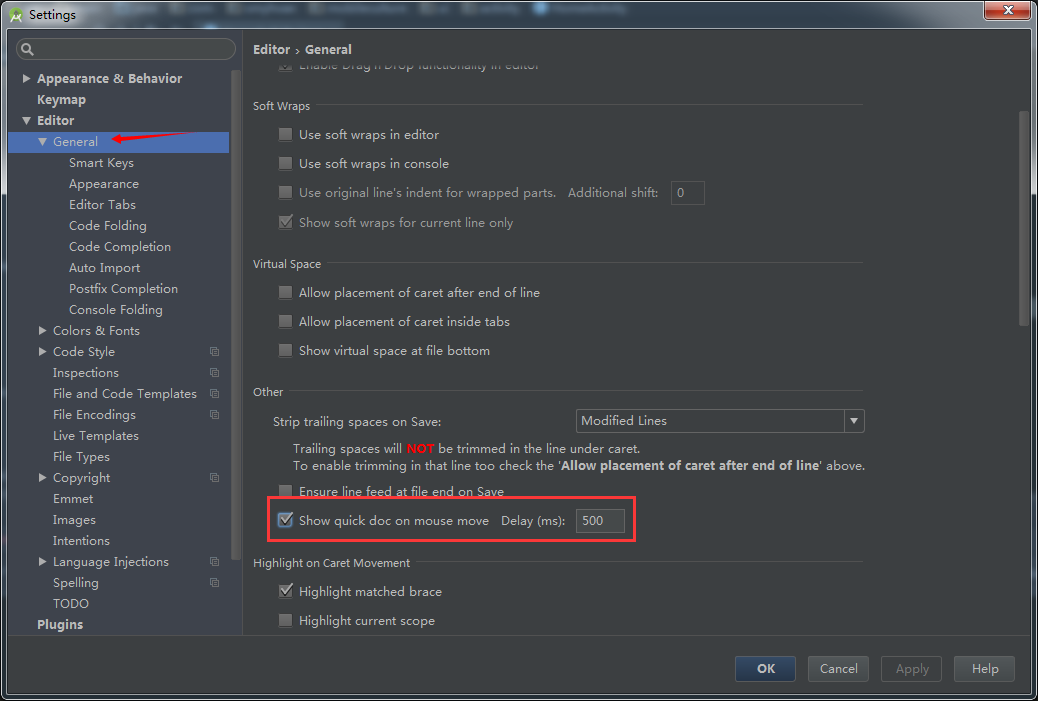Click the copy icon beside Spelling
1038x701 pixels.
(x=214, y=583)
